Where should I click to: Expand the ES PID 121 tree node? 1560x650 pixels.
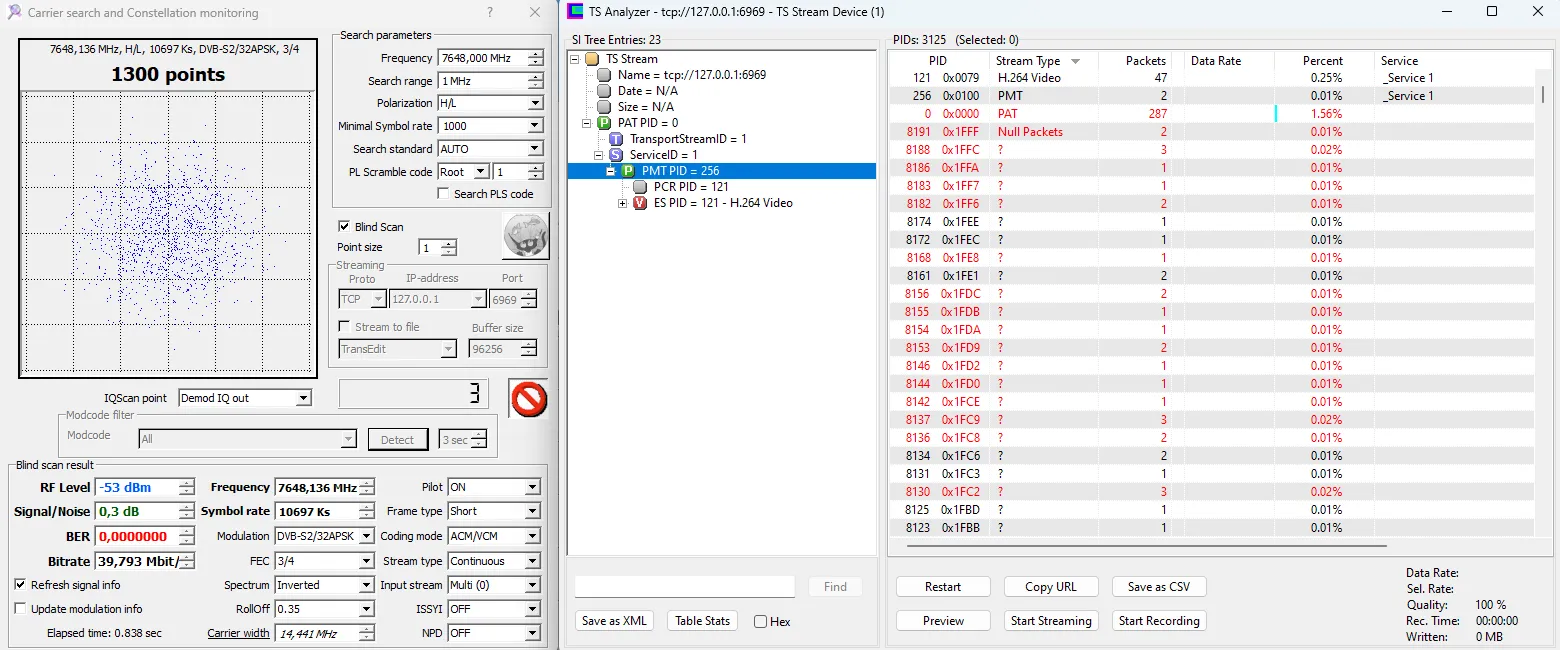click(623, 203)
